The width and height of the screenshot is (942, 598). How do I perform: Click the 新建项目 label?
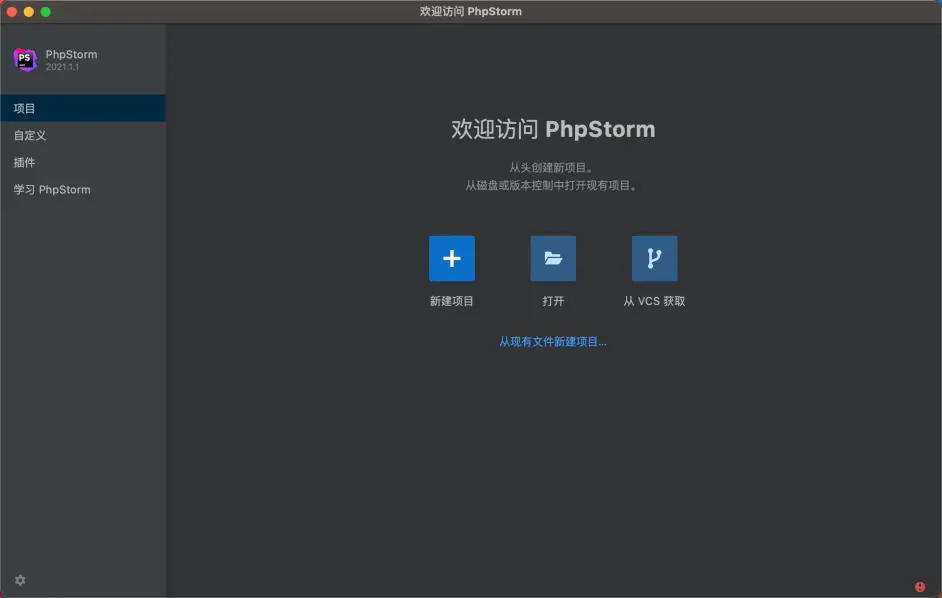451,301
